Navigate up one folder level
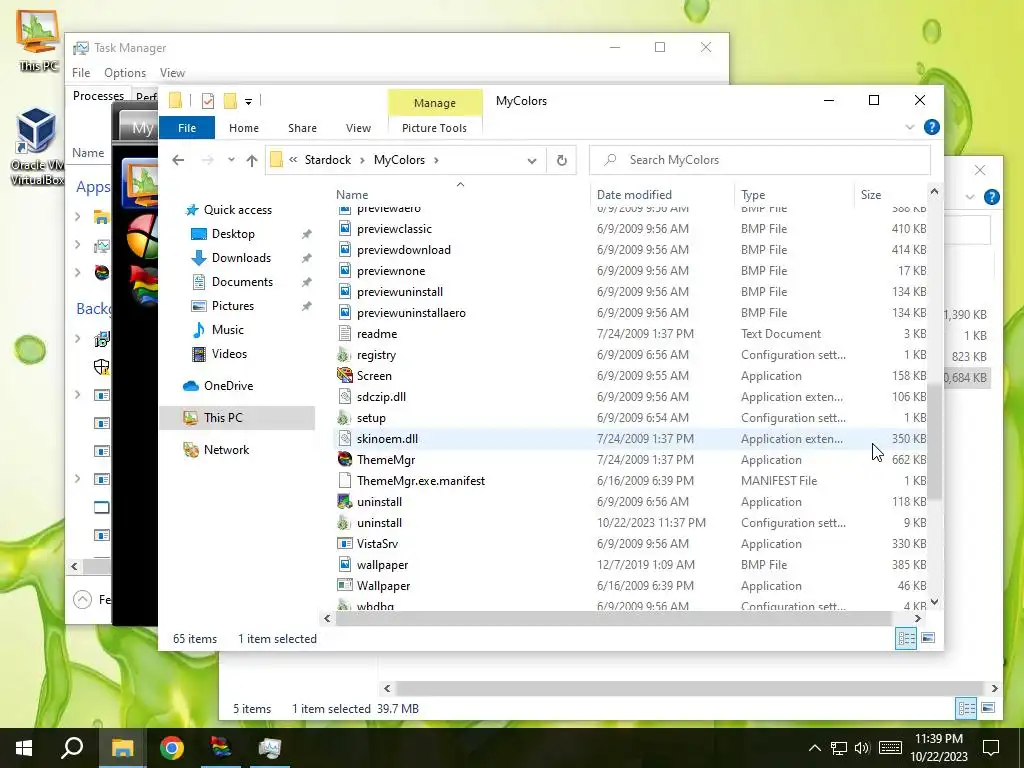1024x768 pixels. click(252, 160)
